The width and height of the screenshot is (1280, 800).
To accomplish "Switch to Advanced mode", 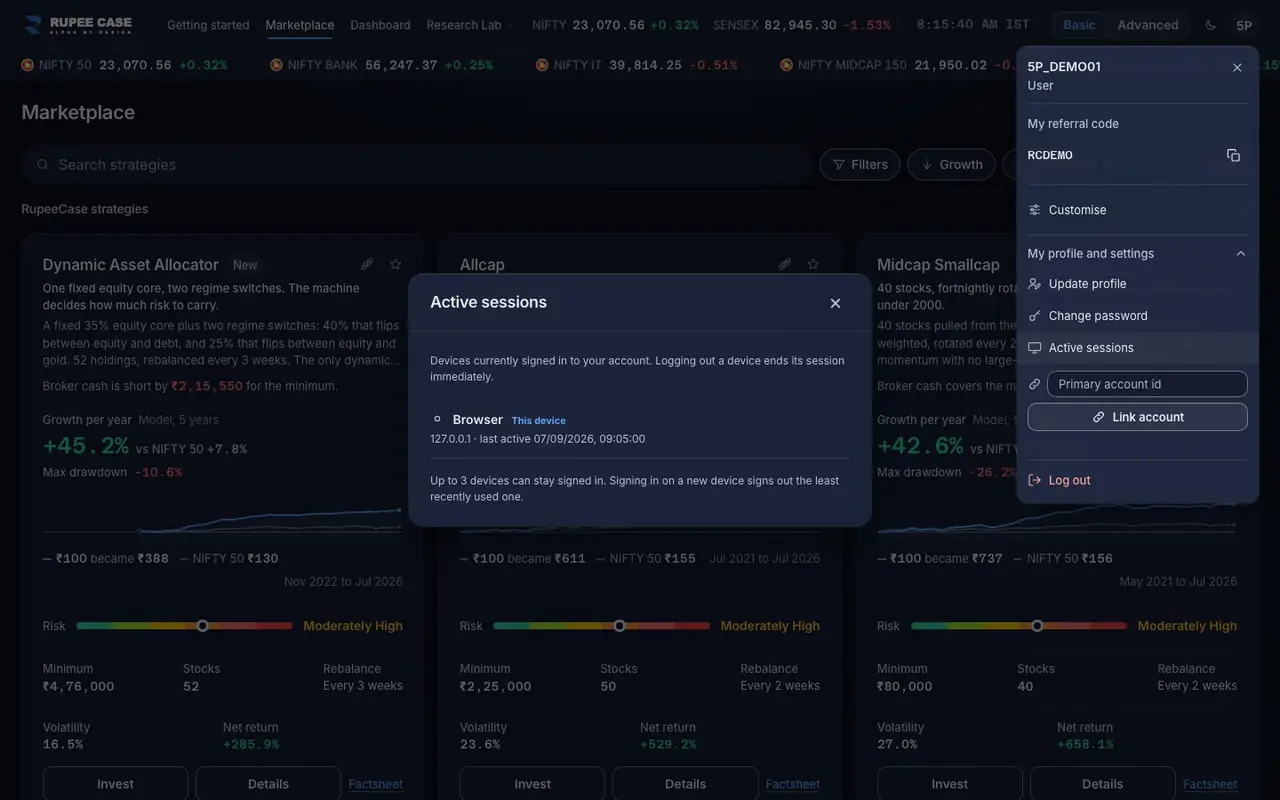I will 1148,25.
